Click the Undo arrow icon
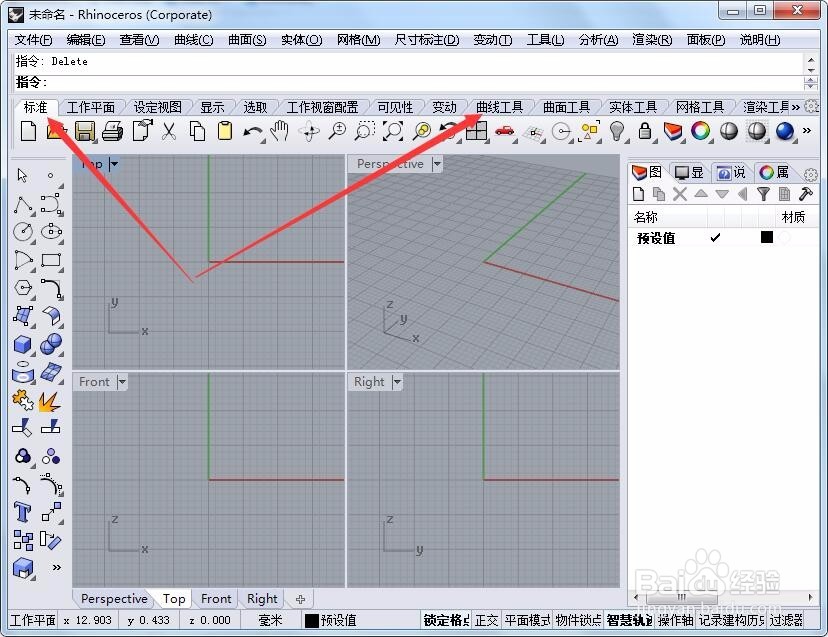828x637 pixels. (253, 131)
